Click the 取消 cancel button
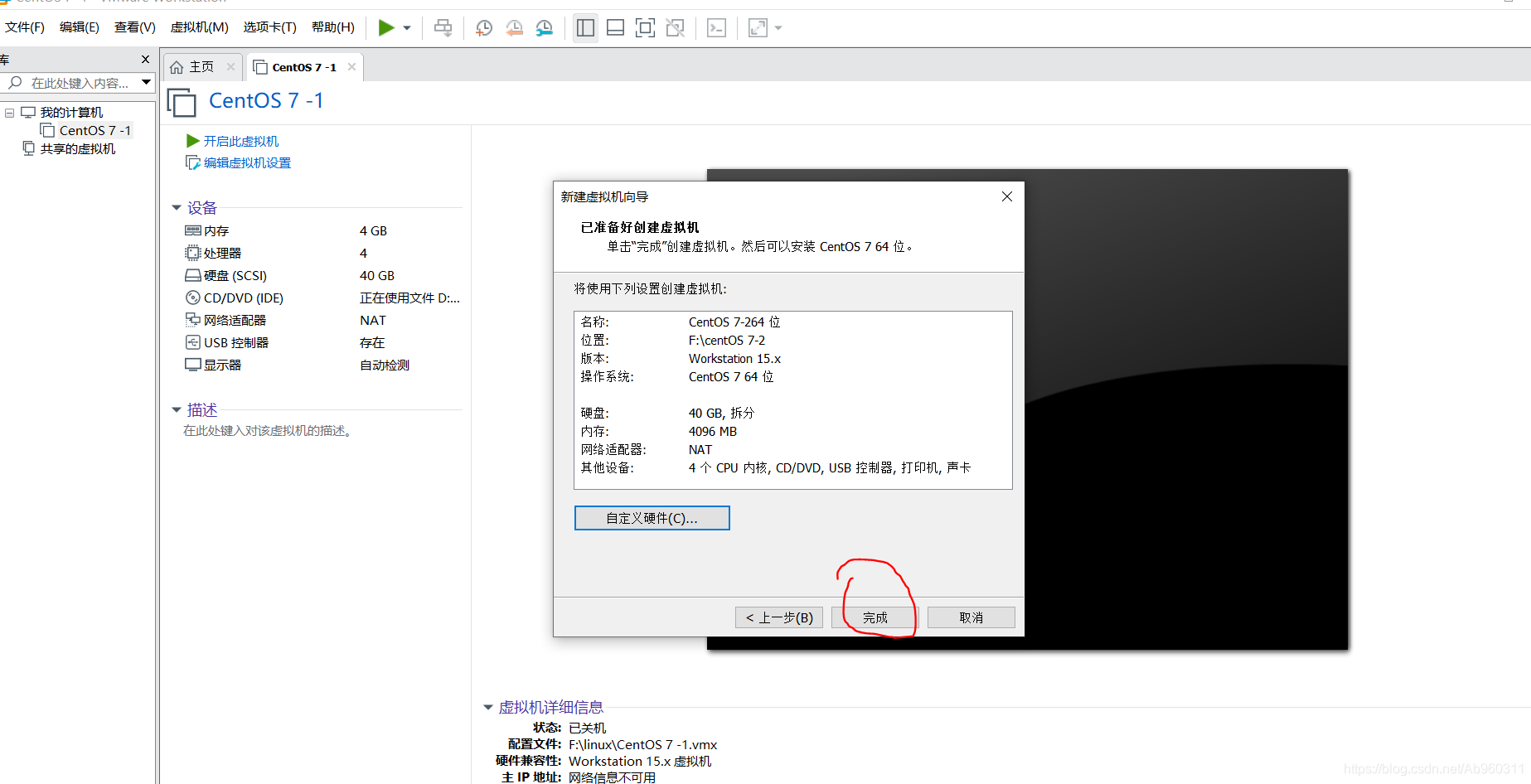The width and height of the screenshot is (1531, 784). tap(971, 617)
